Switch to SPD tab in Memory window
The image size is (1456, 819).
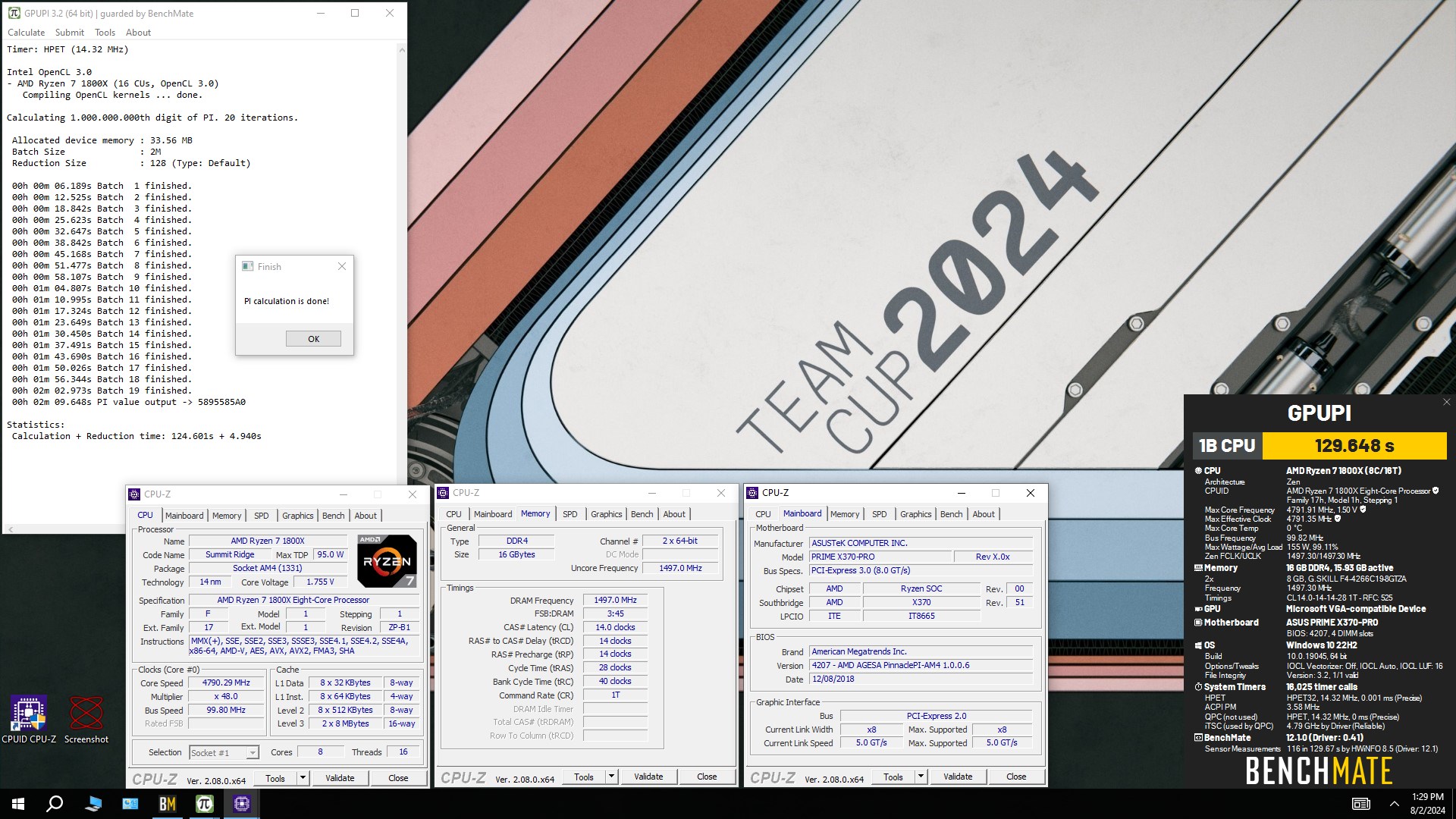(x=570, y=514)
